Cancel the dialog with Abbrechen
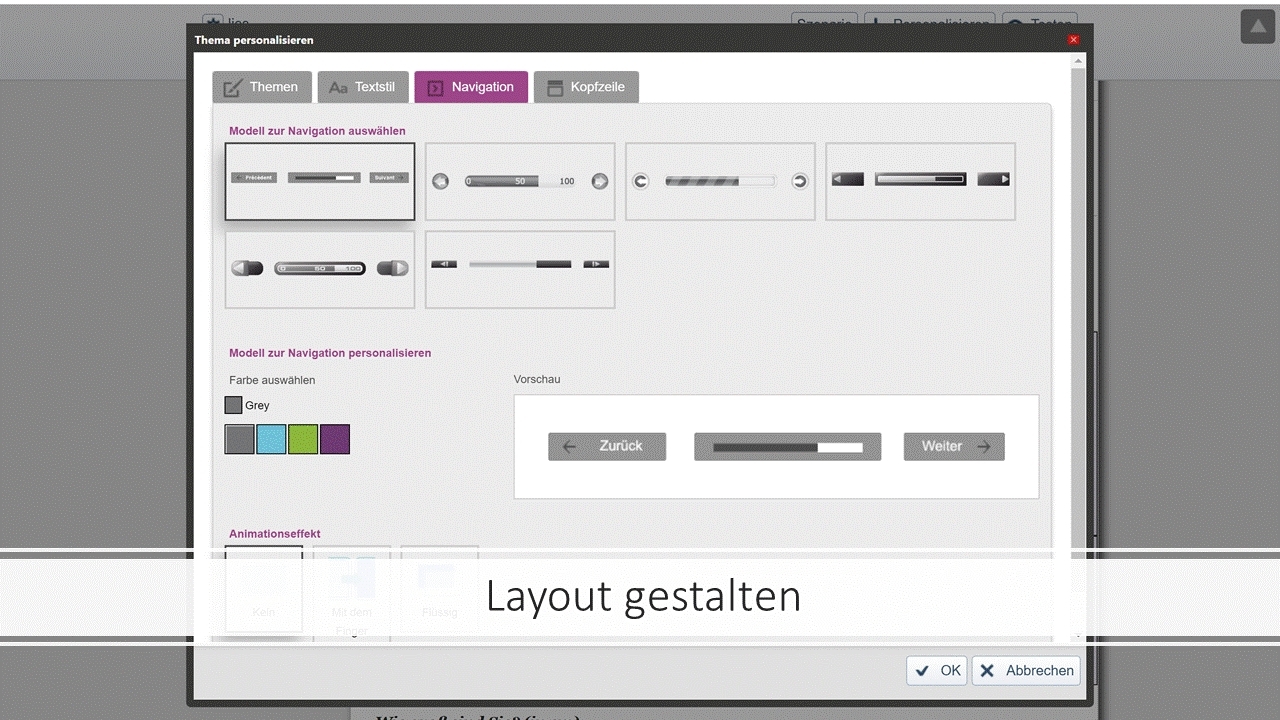1280x720 pixels. pos(1026,671)
